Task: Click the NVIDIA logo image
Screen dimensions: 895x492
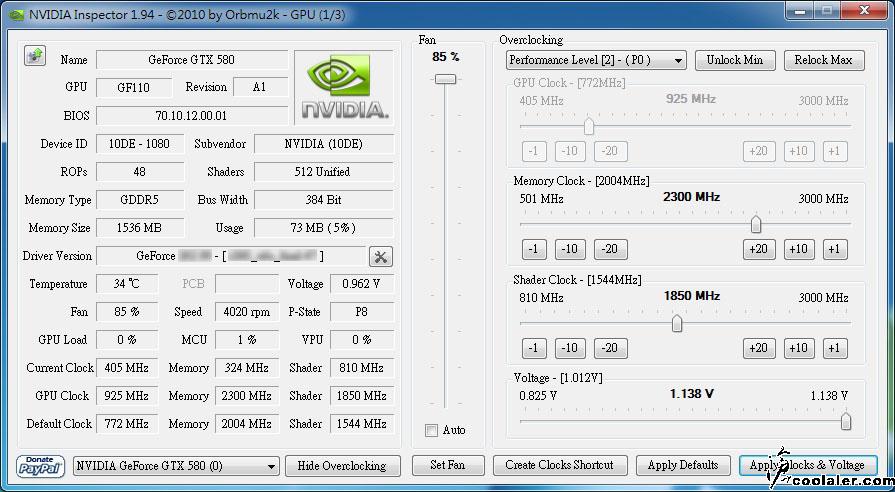Action: [345, 86]
